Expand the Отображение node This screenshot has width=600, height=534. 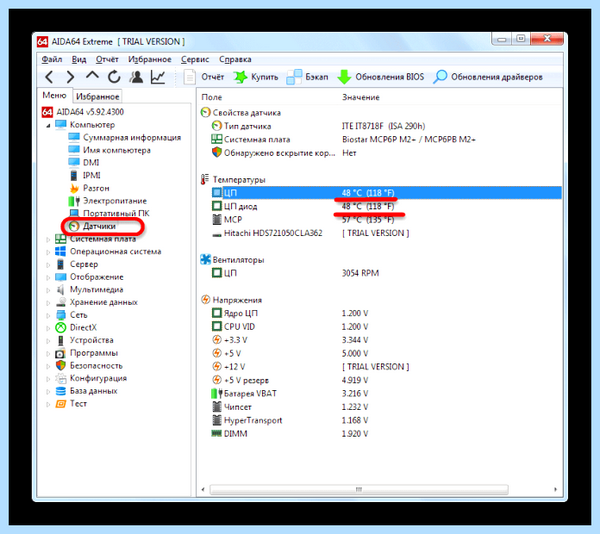[x=48, y=277]
